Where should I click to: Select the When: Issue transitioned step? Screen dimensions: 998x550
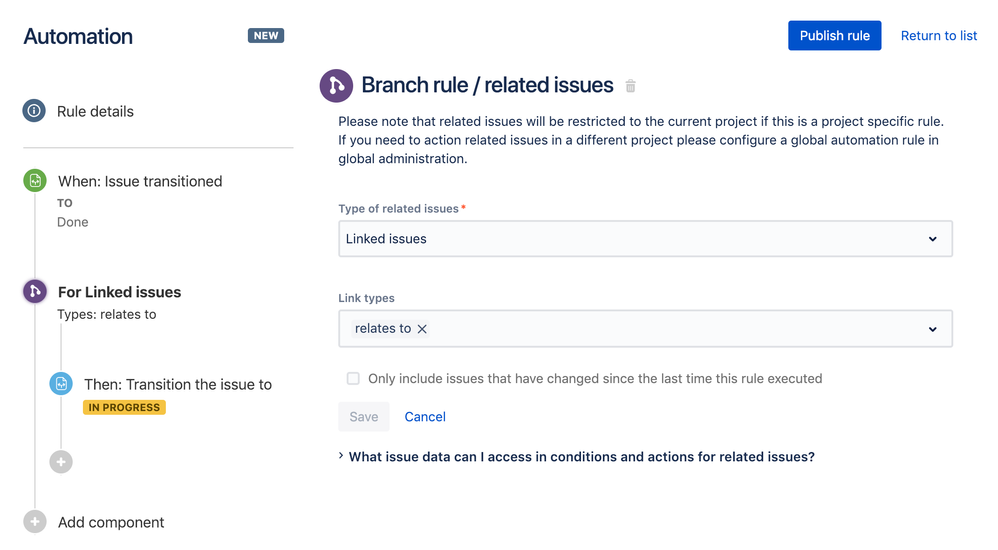click(x=140, y=181)
